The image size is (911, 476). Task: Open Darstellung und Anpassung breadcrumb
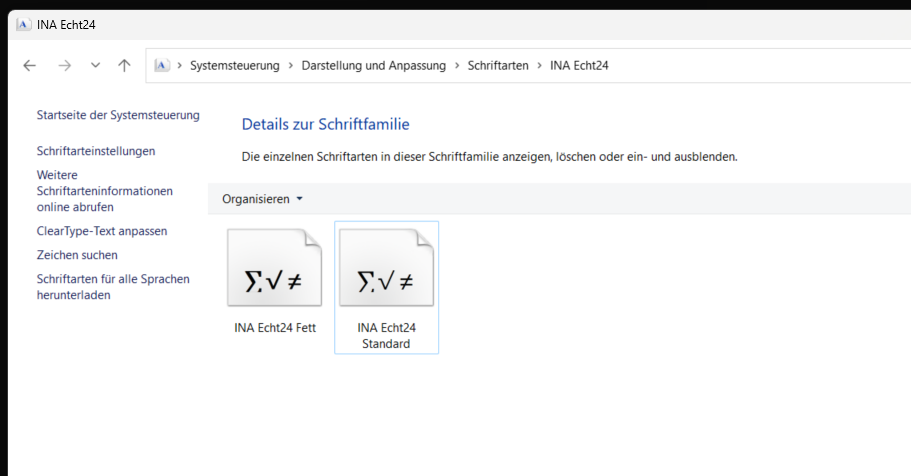point(374,66)
